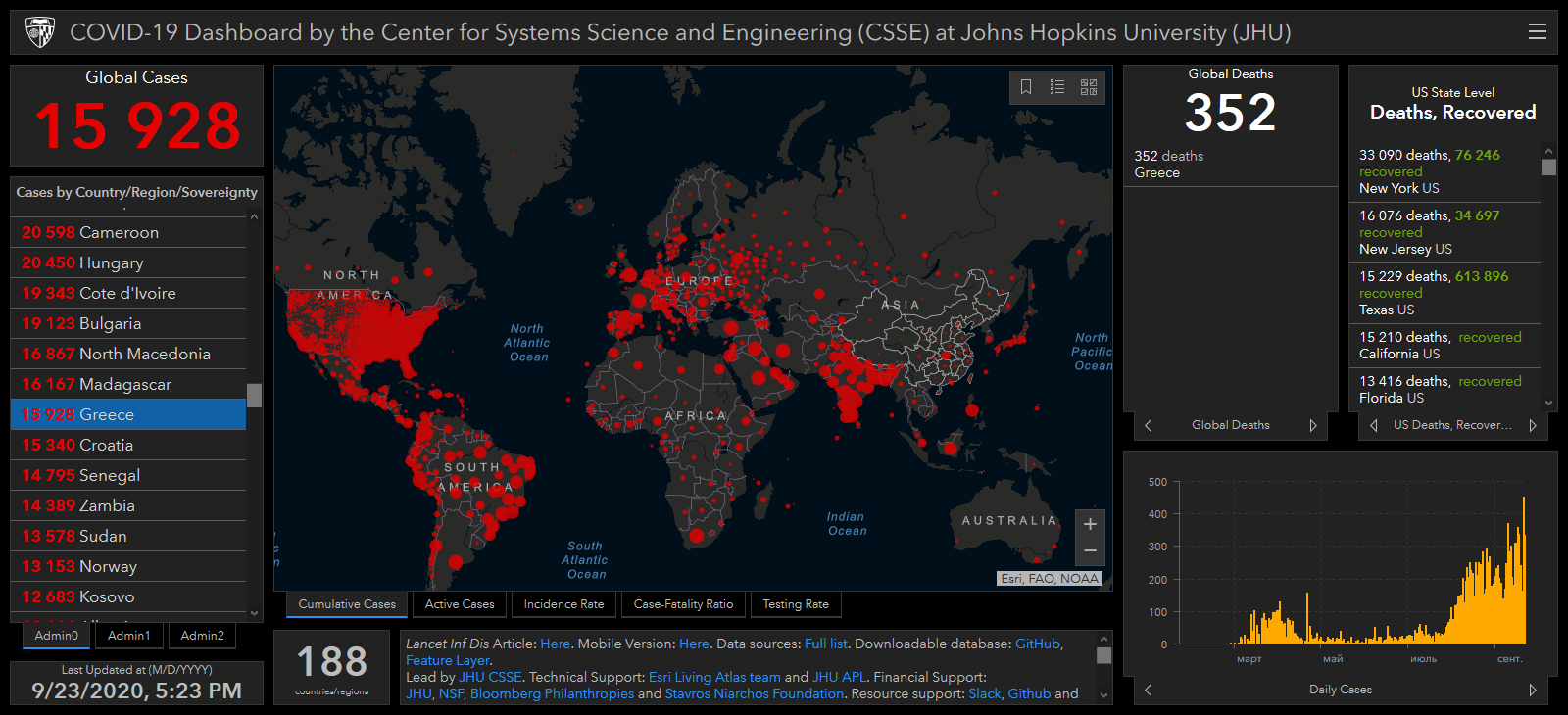The image size is (1568, 715).
Task: Open the JHU CSSE link
Action: [490, 677]
